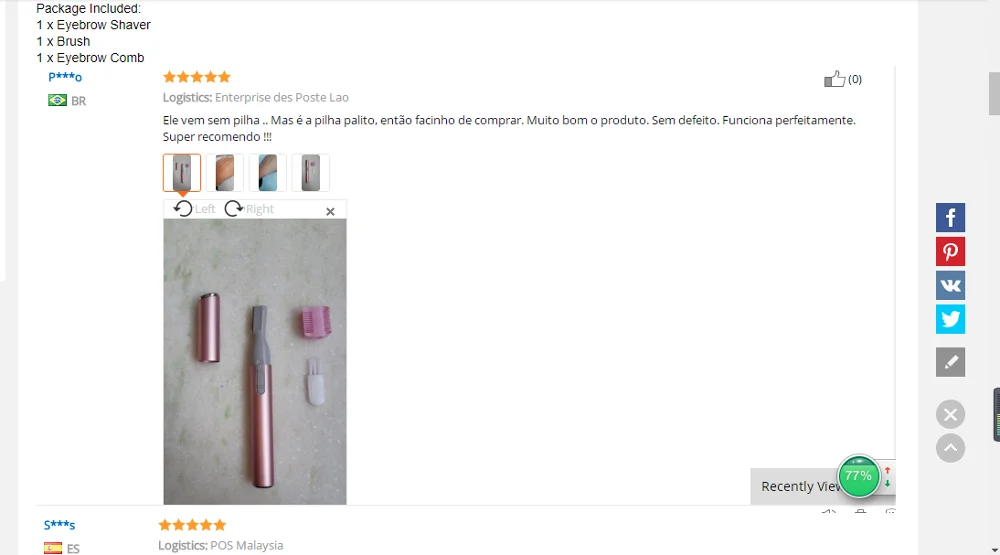Select the first review photo thumbnail
This screenshot has height=555, width=1000.
tap(182, 172)
